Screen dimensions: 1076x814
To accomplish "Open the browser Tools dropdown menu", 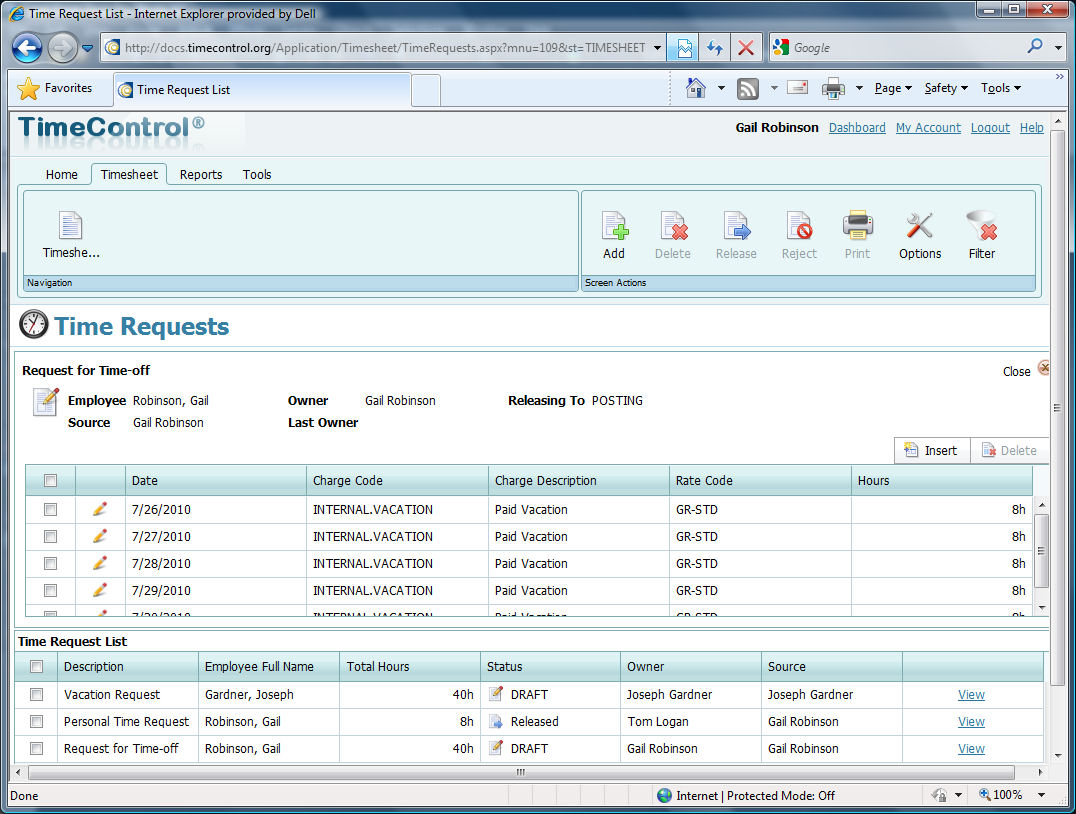I will click(x=1001, y=88).
